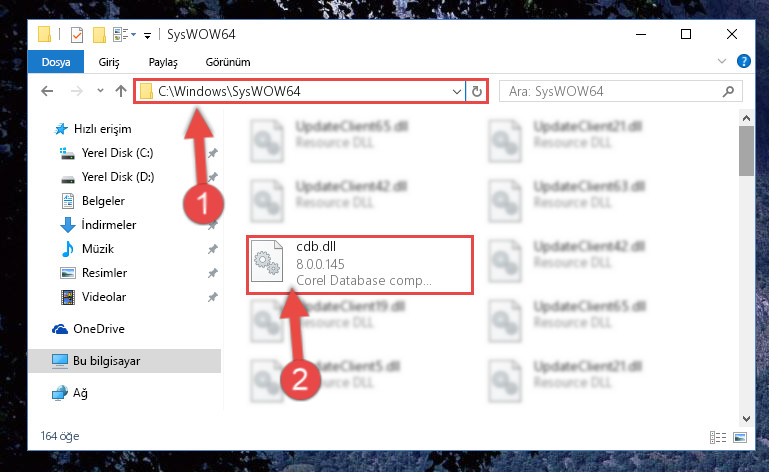Switch to large icons view button

click(x=740, y=437)
